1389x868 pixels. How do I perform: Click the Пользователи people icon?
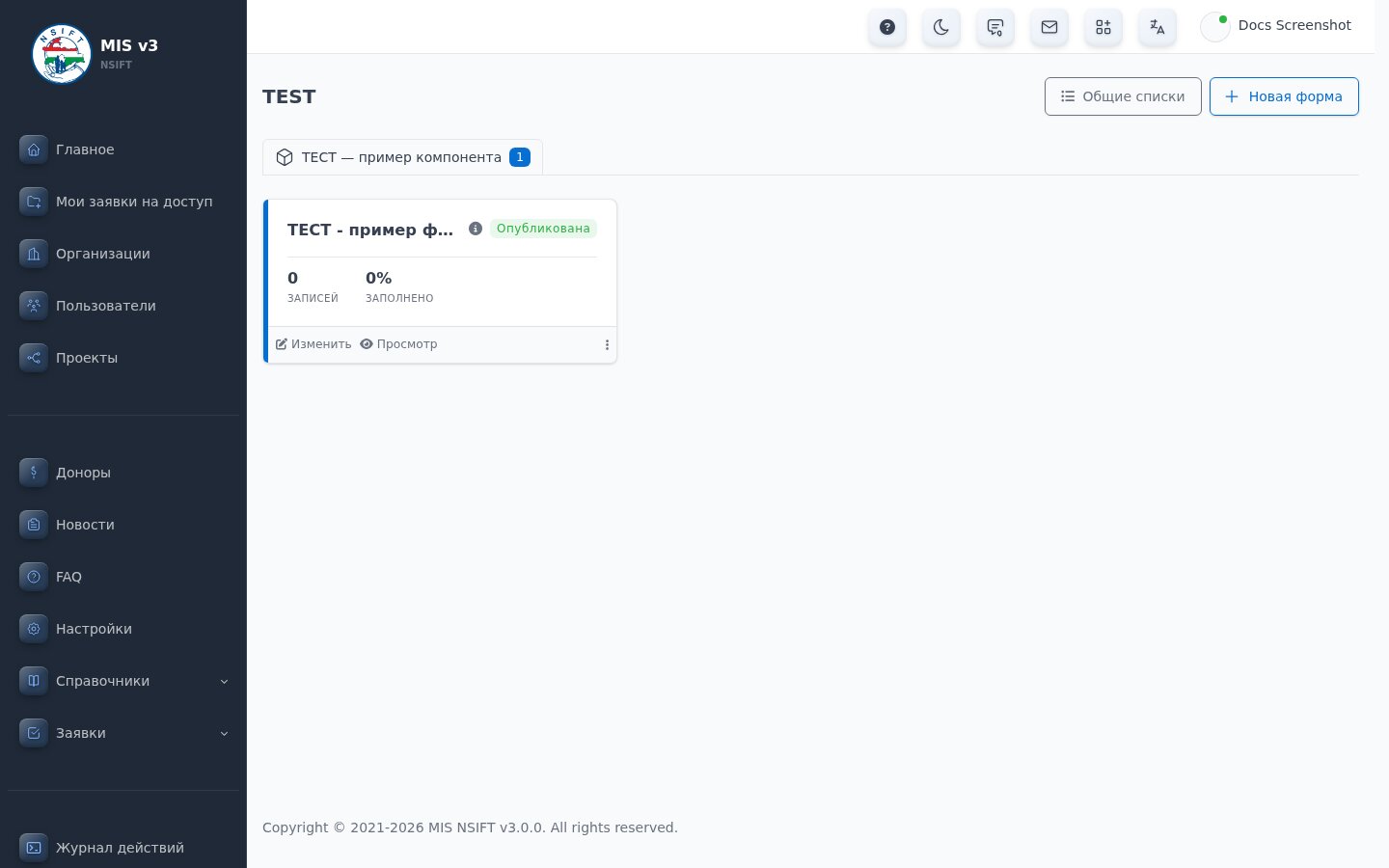[34, 306]
